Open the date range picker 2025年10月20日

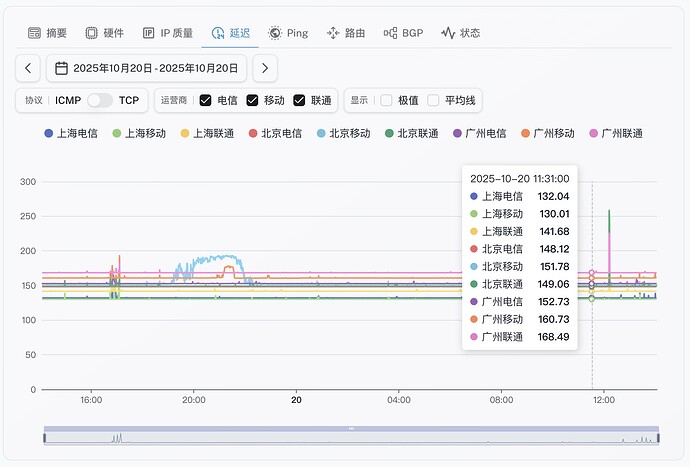click(155, 69)
